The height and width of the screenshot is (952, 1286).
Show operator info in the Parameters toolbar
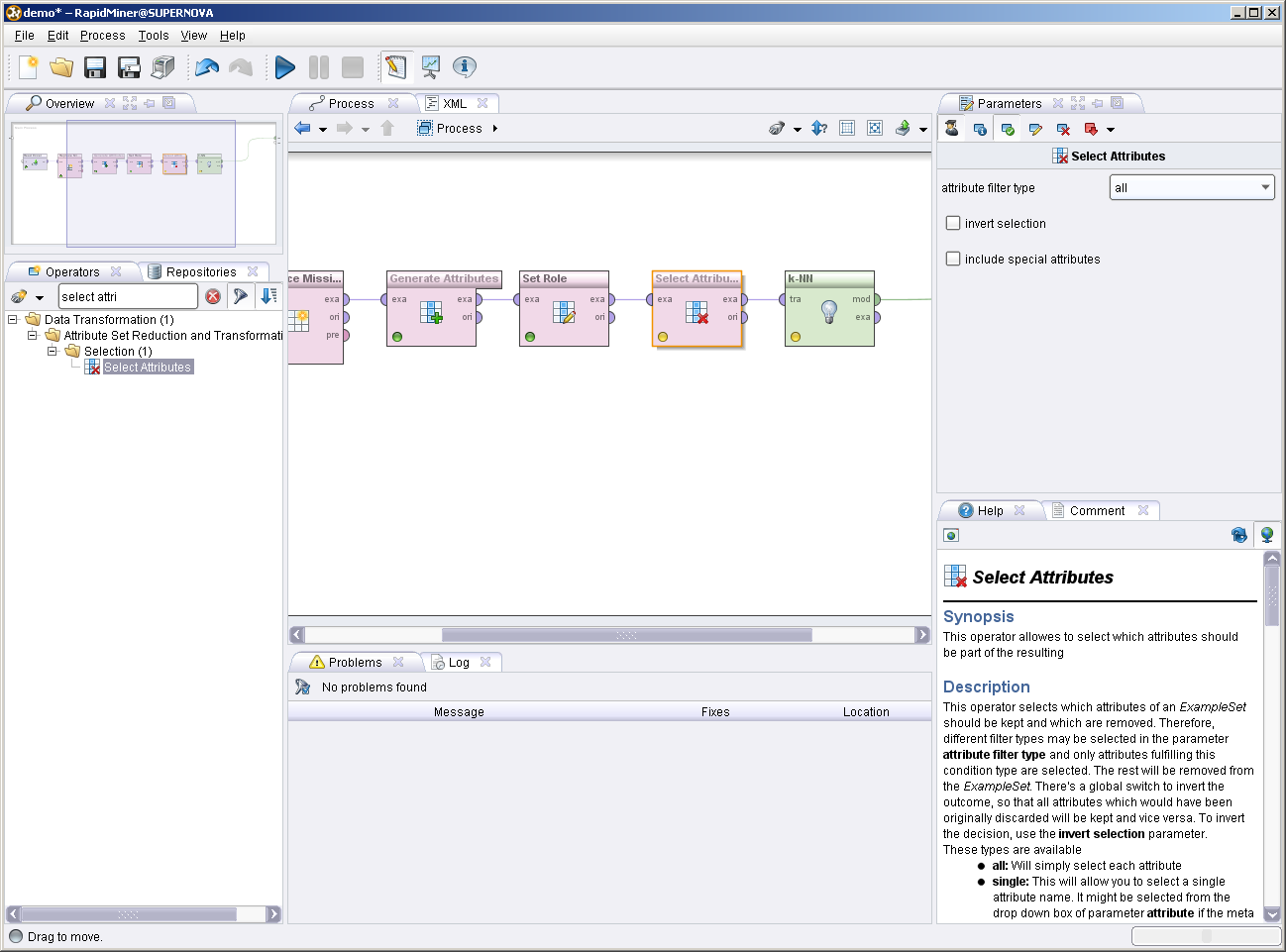pos(980,129)
